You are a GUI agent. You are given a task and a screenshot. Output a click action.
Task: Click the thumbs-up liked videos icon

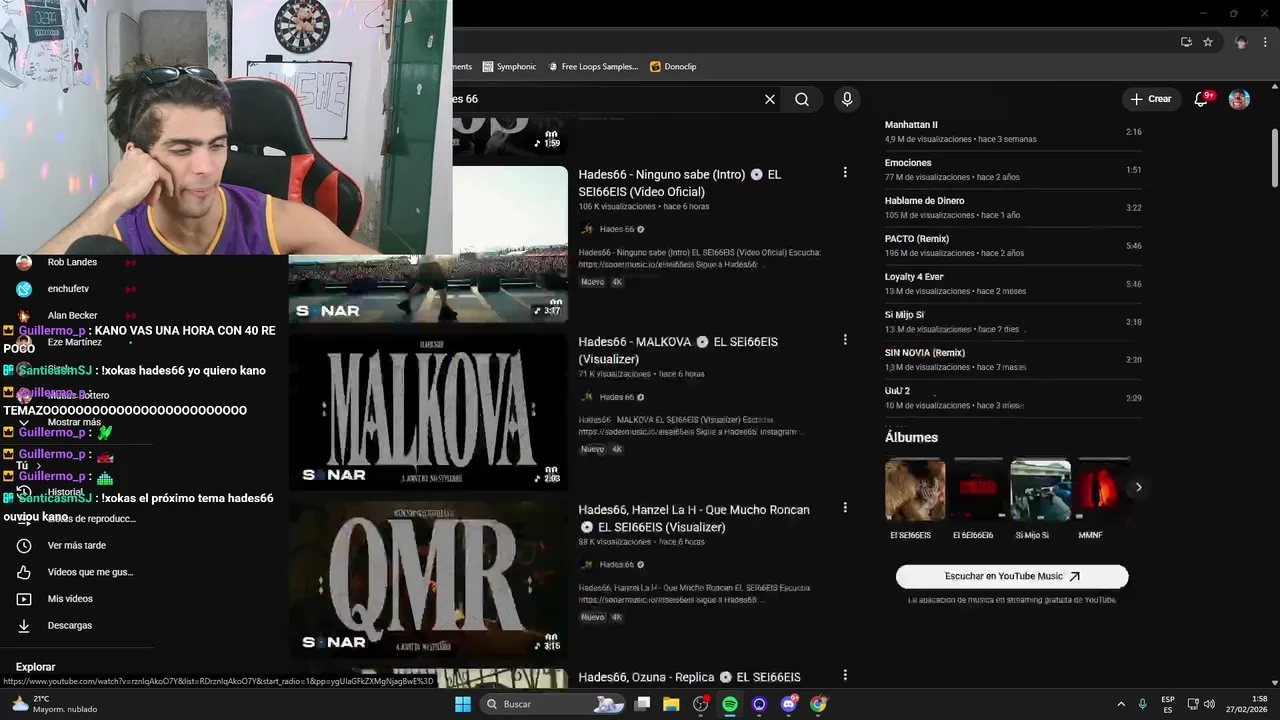click(x=24, y=572)
